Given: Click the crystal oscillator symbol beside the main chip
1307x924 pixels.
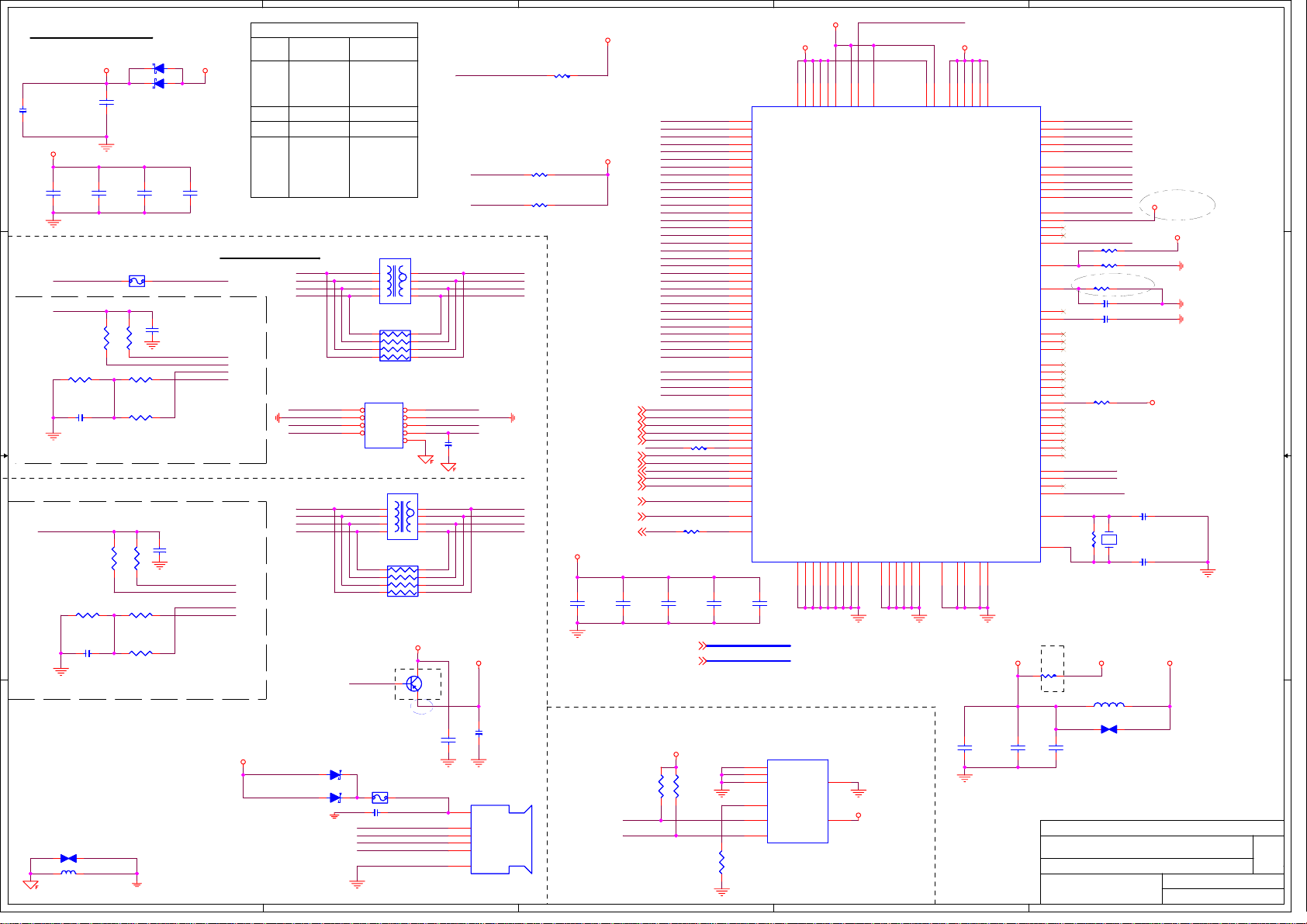Looking at the screenshot, I should pos(1109,539).
